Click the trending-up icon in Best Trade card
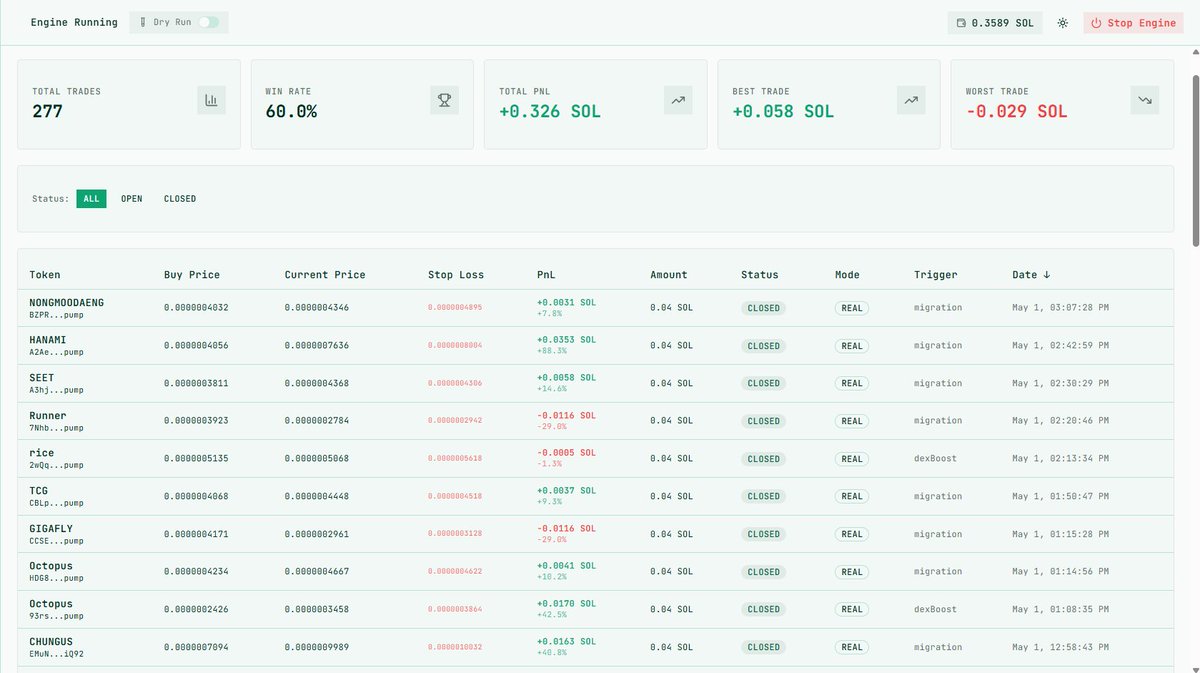Viewport: 1200px width, 673px height. 911,100
